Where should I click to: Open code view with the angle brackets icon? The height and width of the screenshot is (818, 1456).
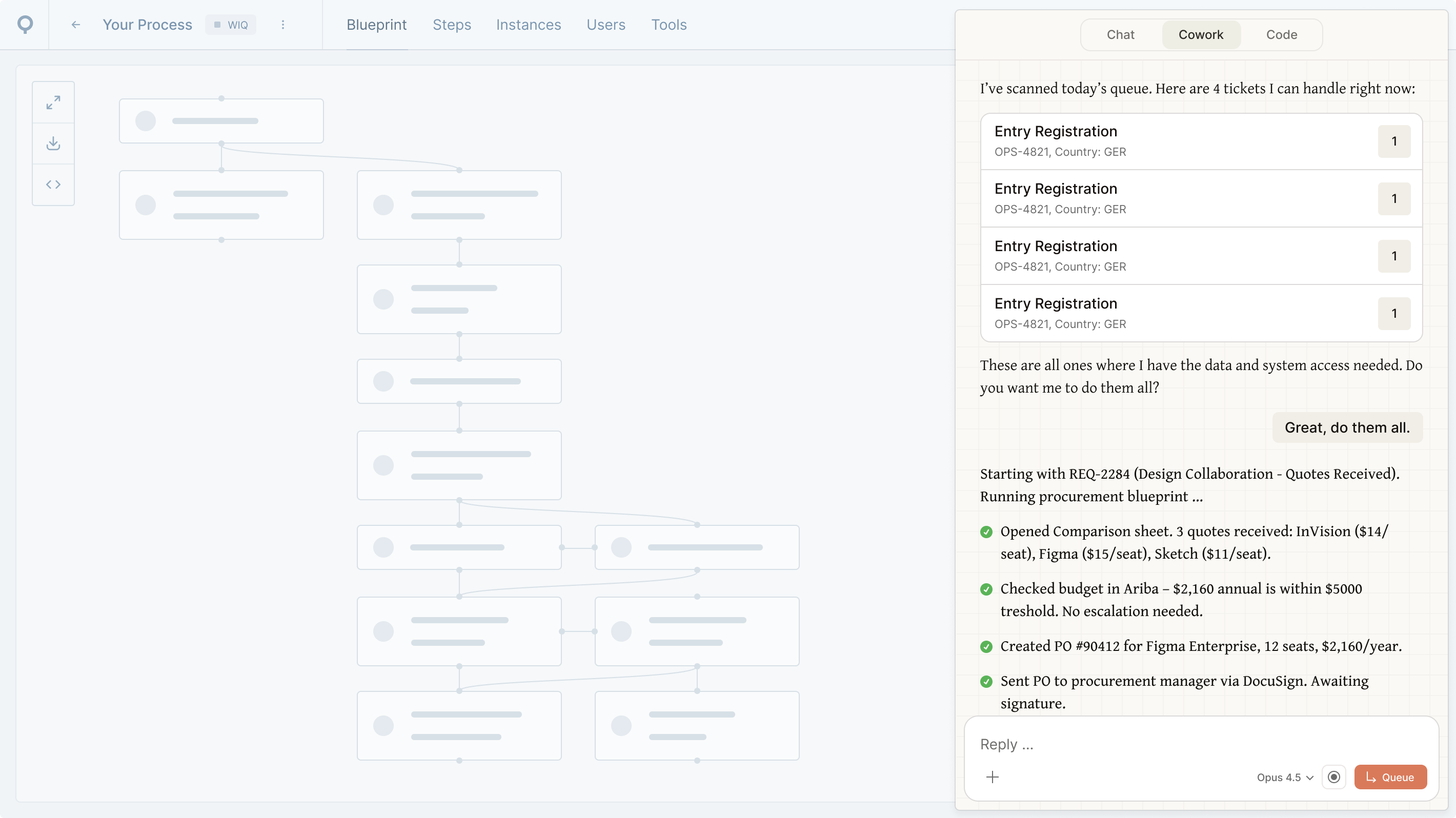(53, 184)
